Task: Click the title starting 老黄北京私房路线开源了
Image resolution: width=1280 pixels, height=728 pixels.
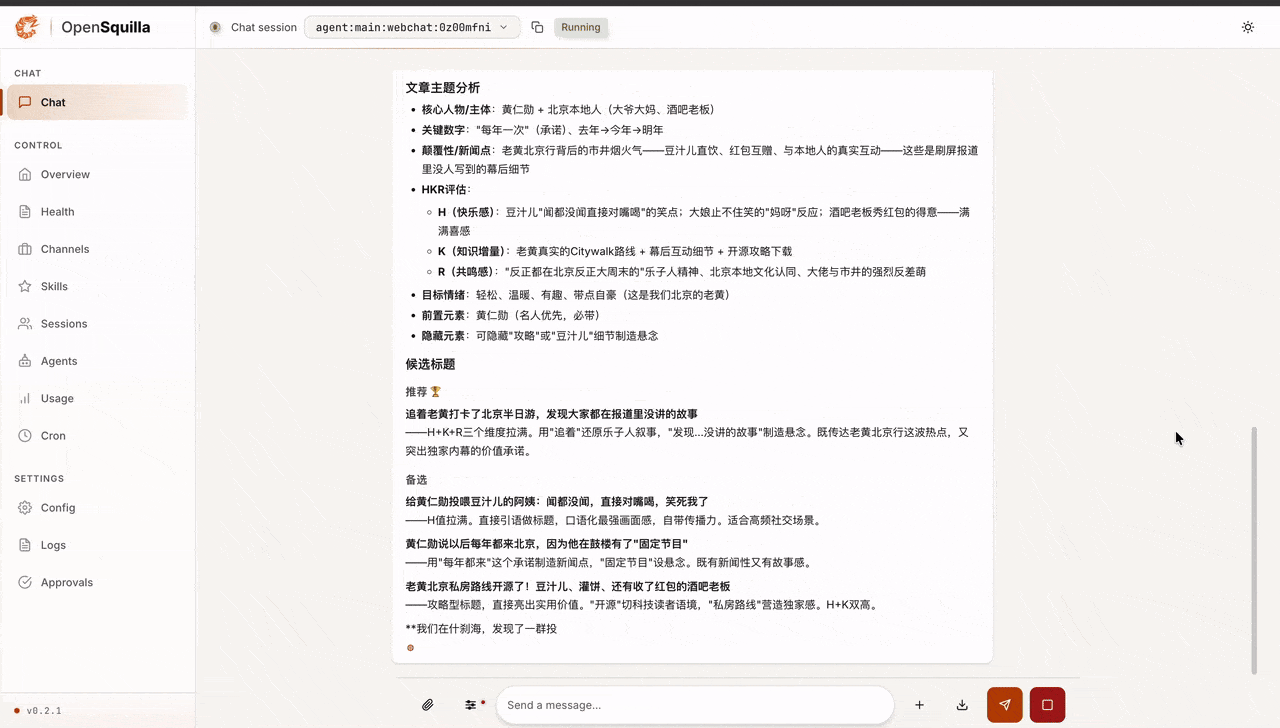Action: point(568,586)
